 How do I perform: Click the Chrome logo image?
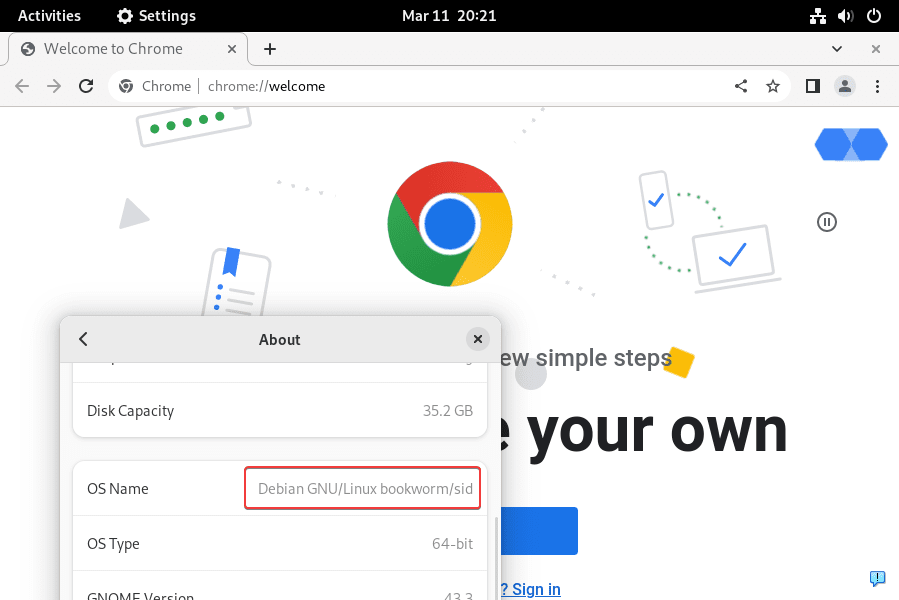[x=450, y=224]
